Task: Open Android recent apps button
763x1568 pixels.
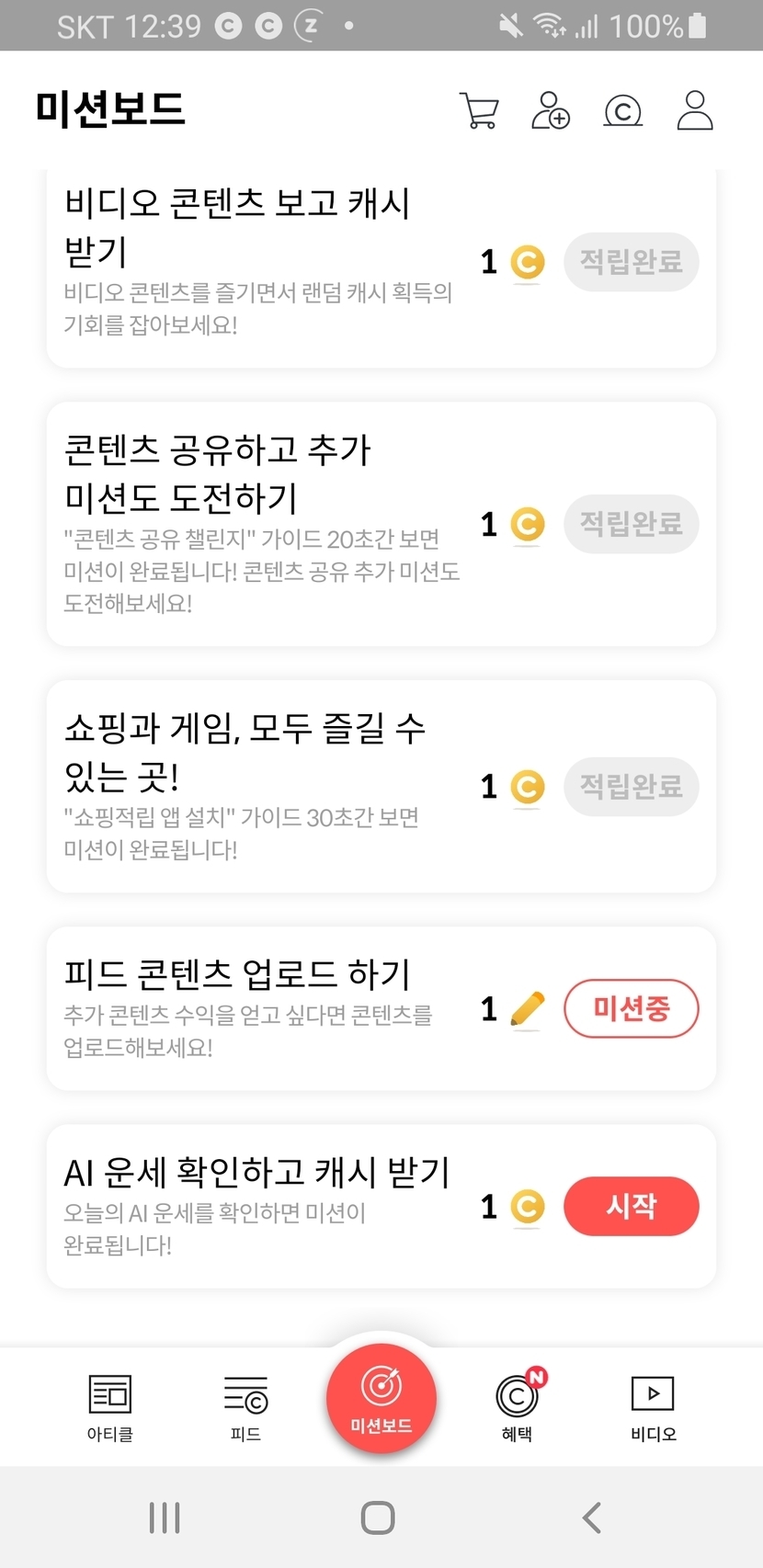Action: click(x=165, y=1517)
